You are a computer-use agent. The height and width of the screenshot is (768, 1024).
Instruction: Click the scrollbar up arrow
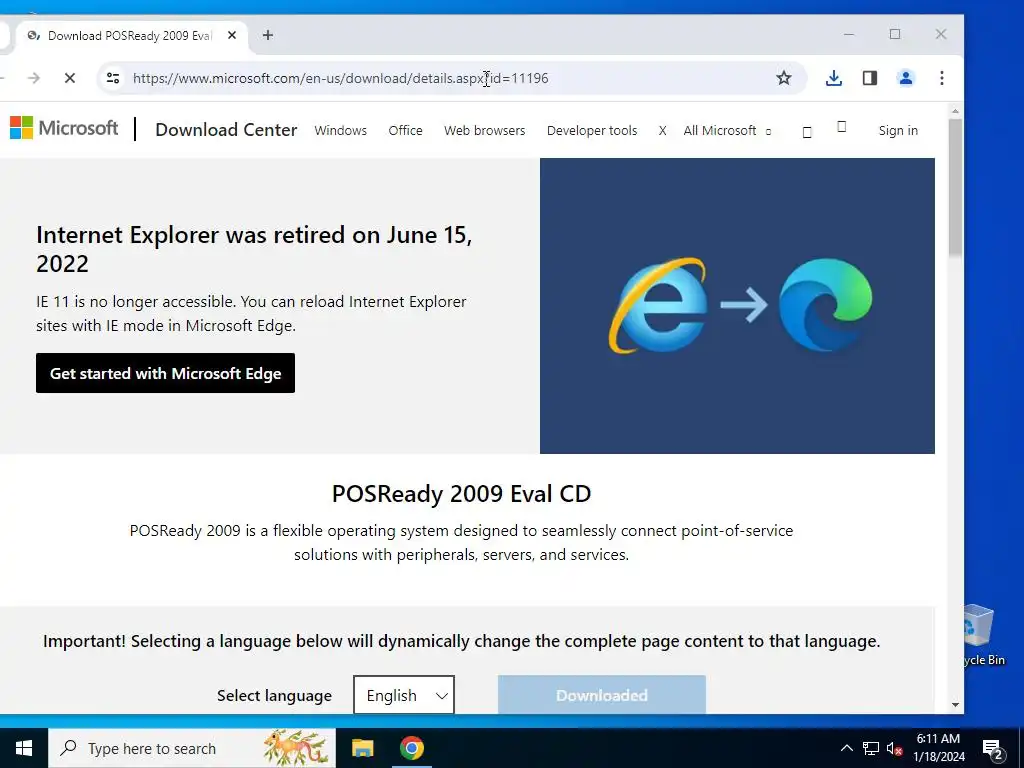[955, 111]
